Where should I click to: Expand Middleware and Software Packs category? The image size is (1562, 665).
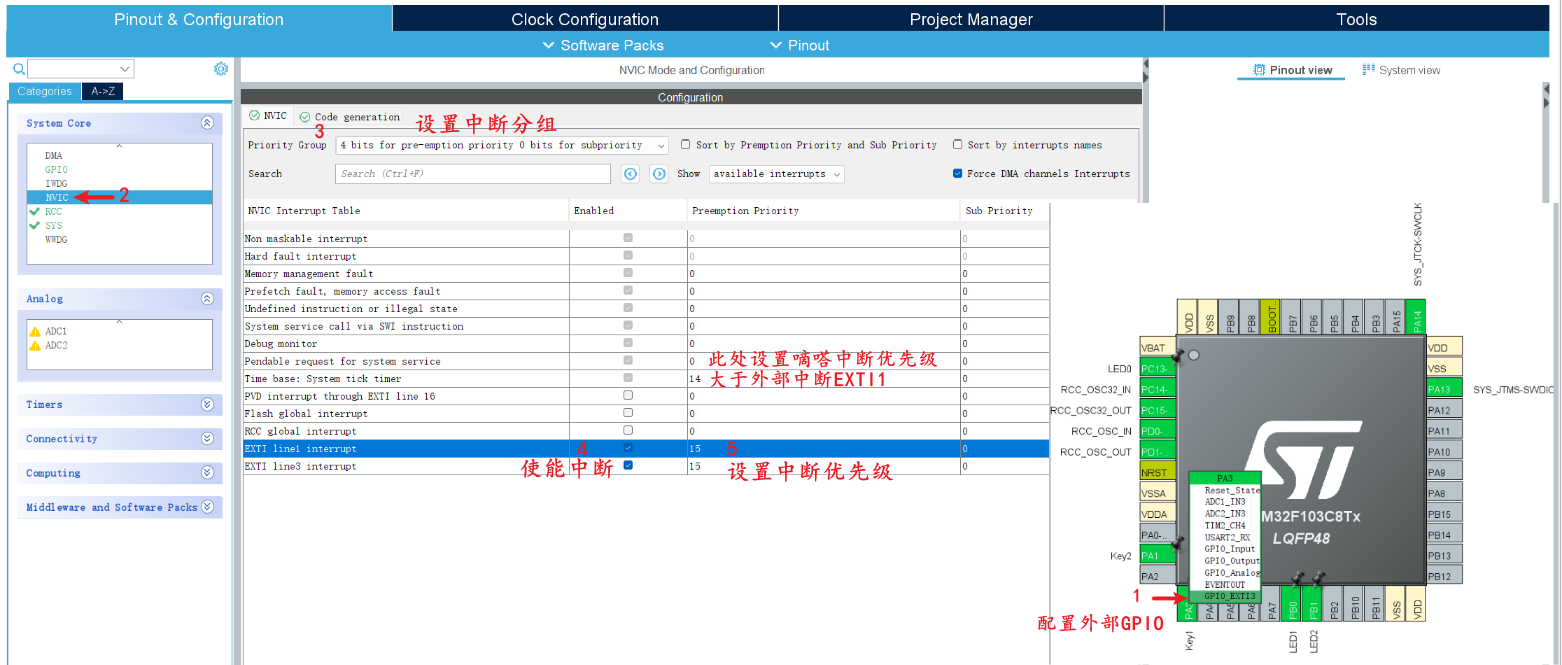click(207, 507)
